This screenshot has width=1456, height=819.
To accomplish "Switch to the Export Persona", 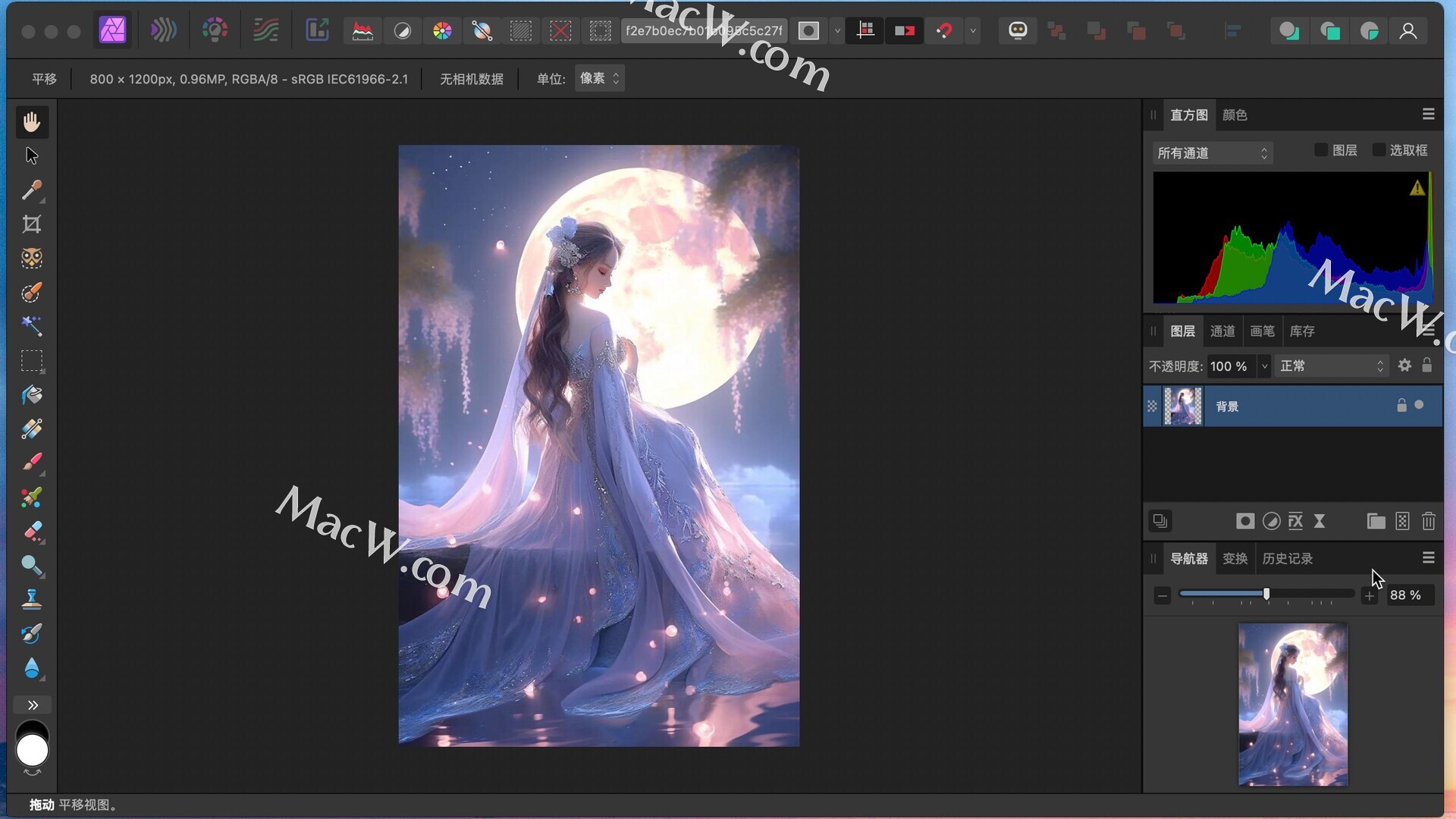I will (317, 30).
